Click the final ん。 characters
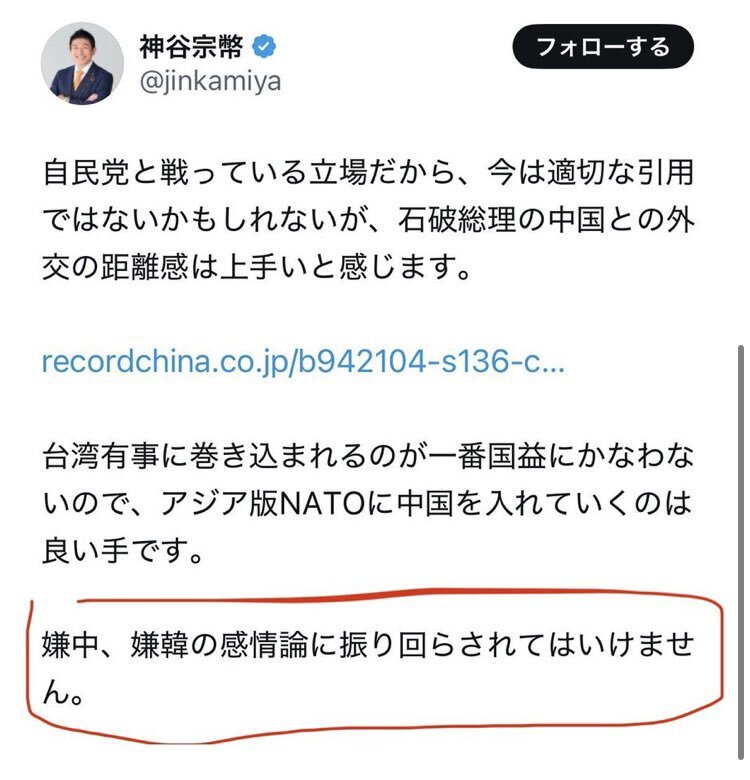Viewport: 750px width, 780px height. 63,692
